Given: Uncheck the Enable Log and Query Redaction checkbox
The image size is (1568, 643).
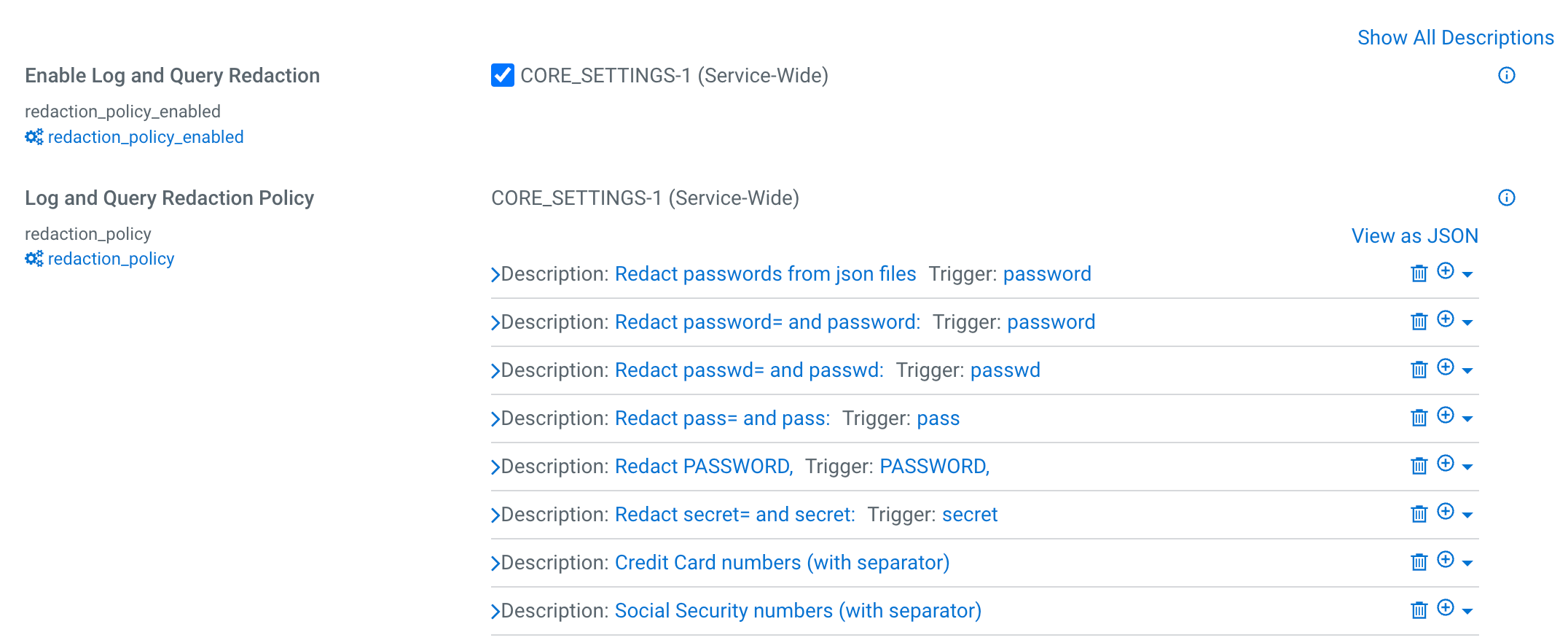Looking at the screenshot, I should pos(503,75).
